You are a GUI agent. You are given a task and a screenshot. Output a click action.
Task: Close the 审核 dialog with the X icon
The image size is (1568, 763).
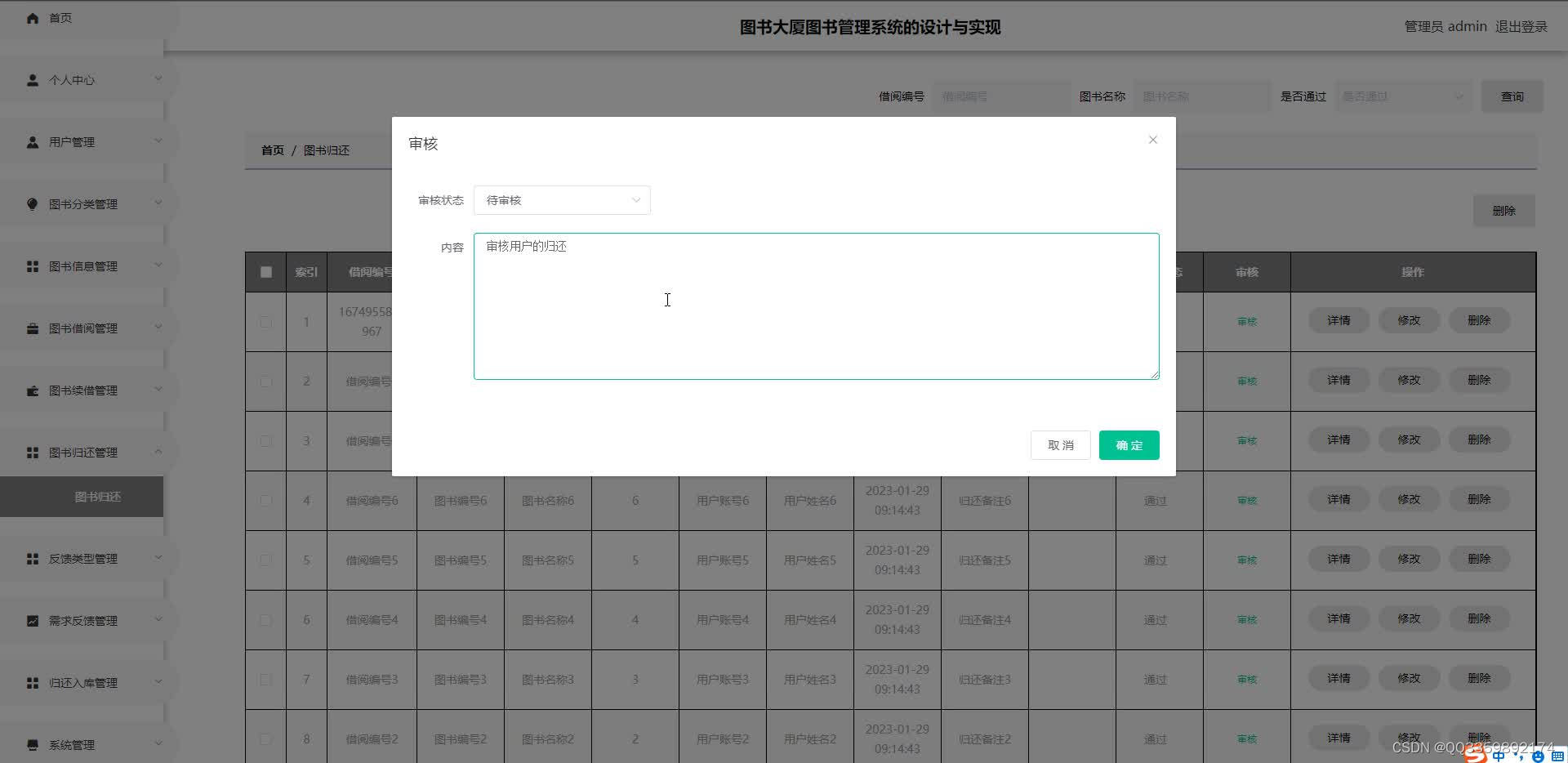pyautogui.click(x=1153, y=140)
